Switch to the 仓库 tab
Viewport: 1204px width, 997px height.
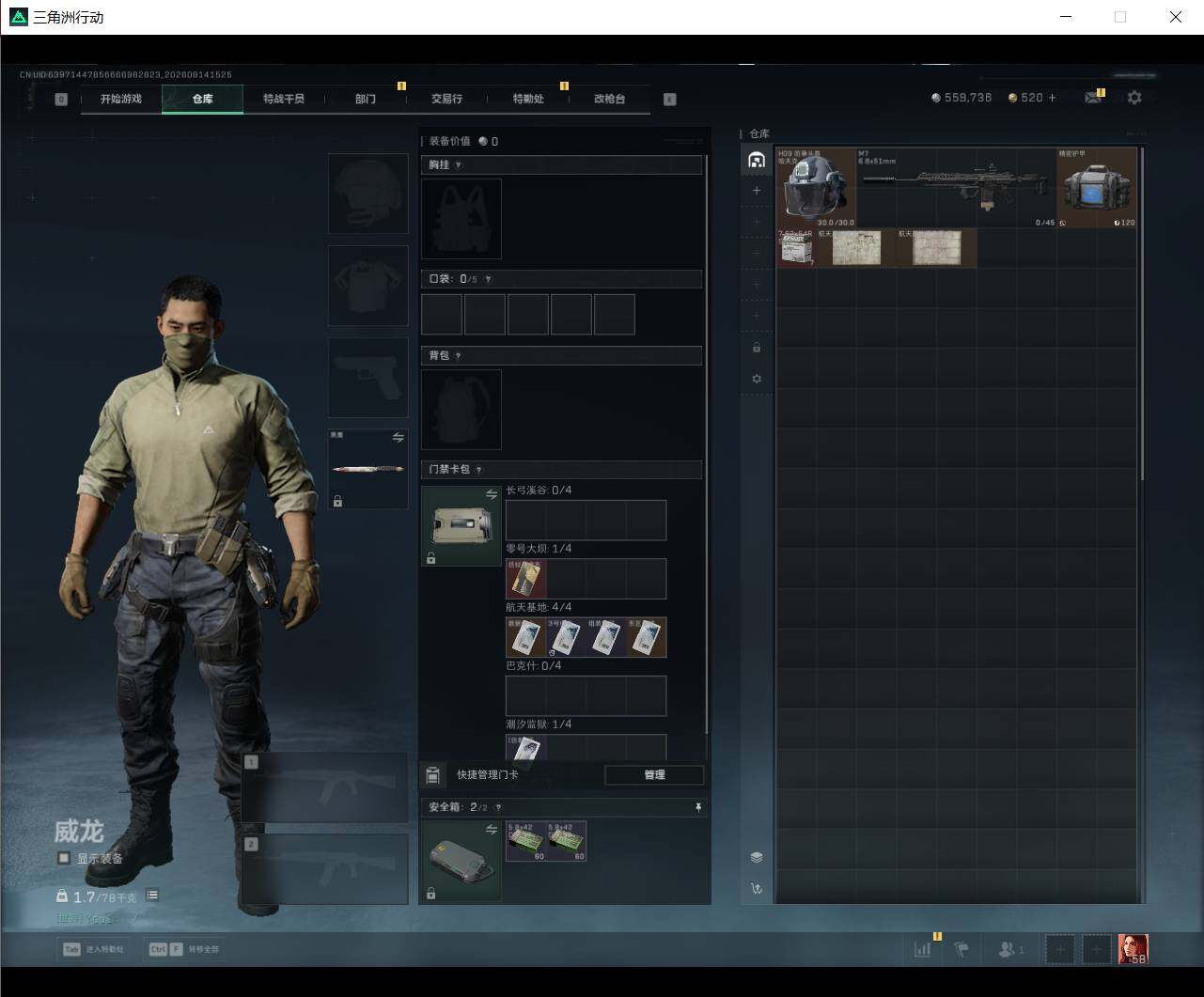coord(203,99)
